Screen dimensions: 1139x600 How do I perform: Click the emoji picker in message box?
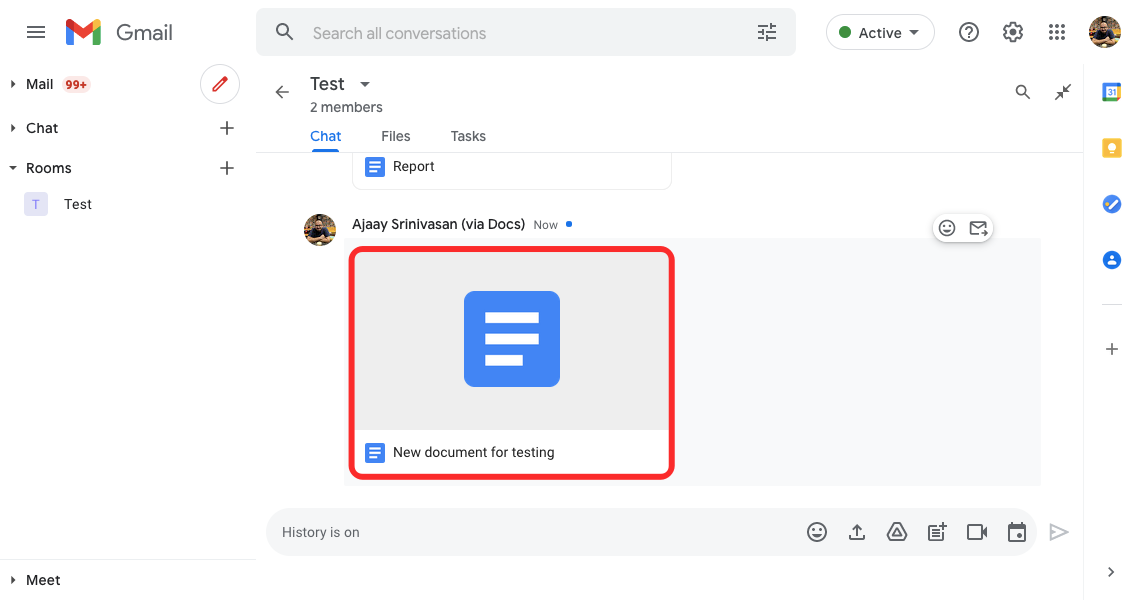(817, 532)
